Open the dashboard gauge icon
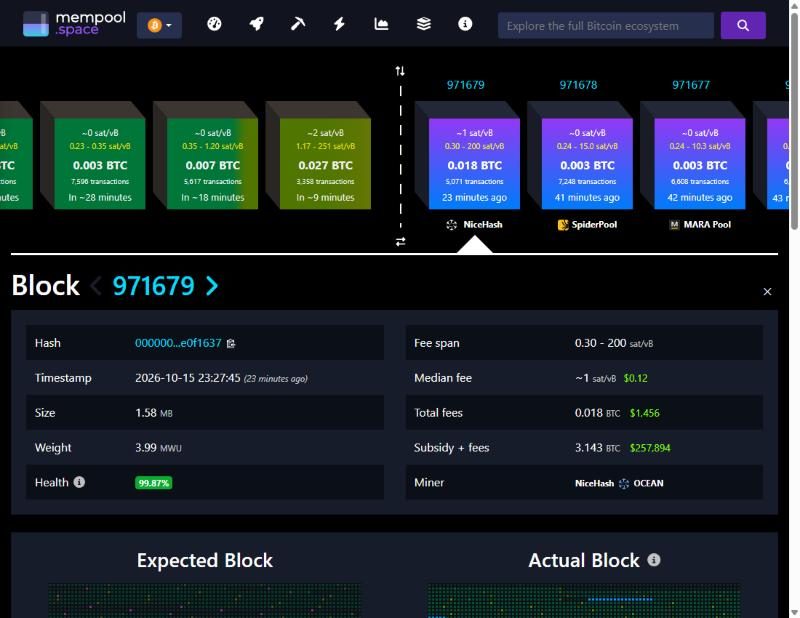The width and height of the screenshot is (800, 618). click(x=214, y=24)
